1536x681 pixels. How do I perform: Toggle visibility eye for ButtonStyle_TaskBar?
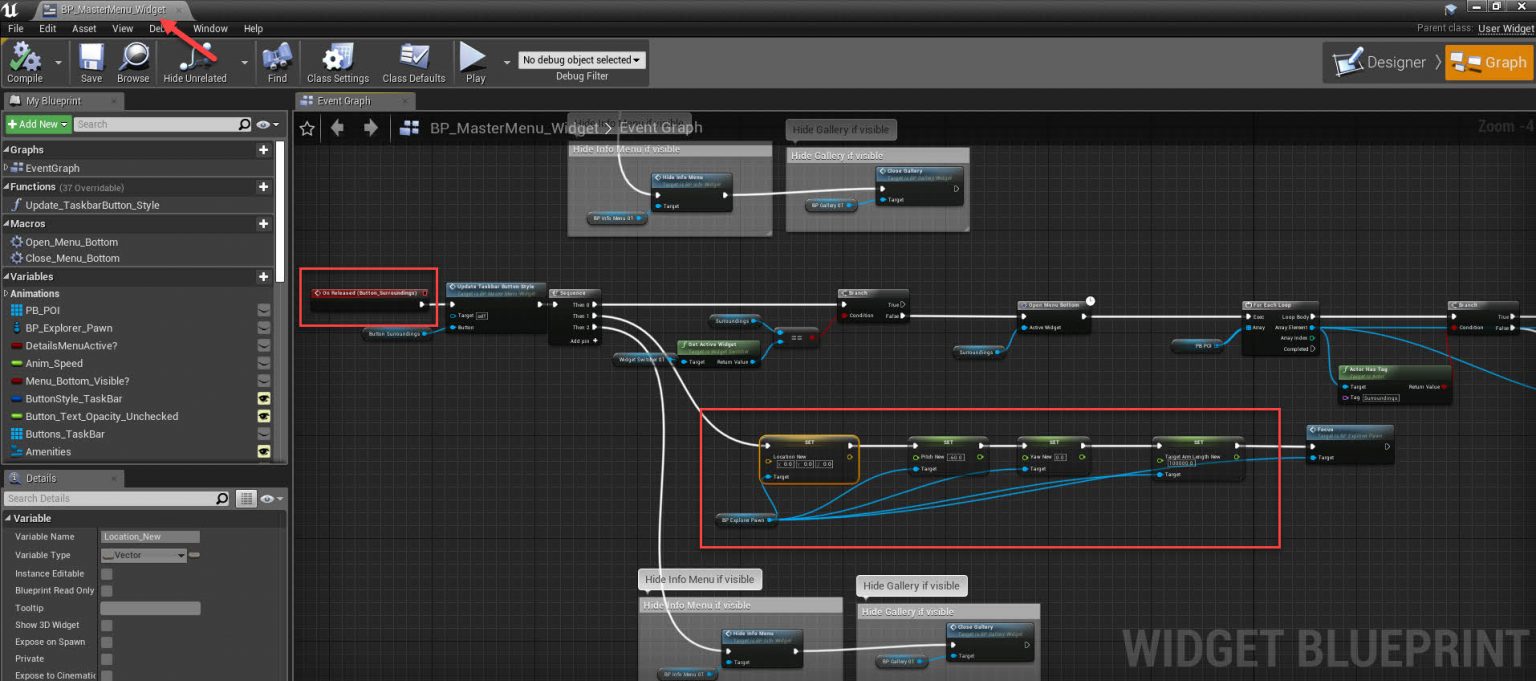(264, 399)
